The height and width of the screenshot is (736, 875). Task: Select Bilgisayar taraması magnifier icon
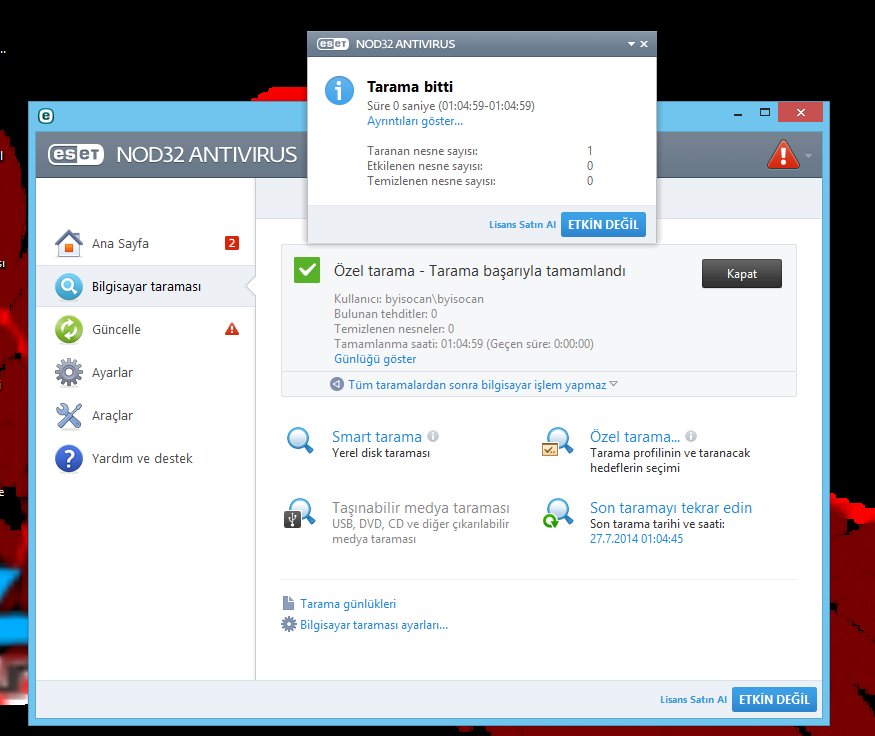pyautogui.click(x=69, y=286)
